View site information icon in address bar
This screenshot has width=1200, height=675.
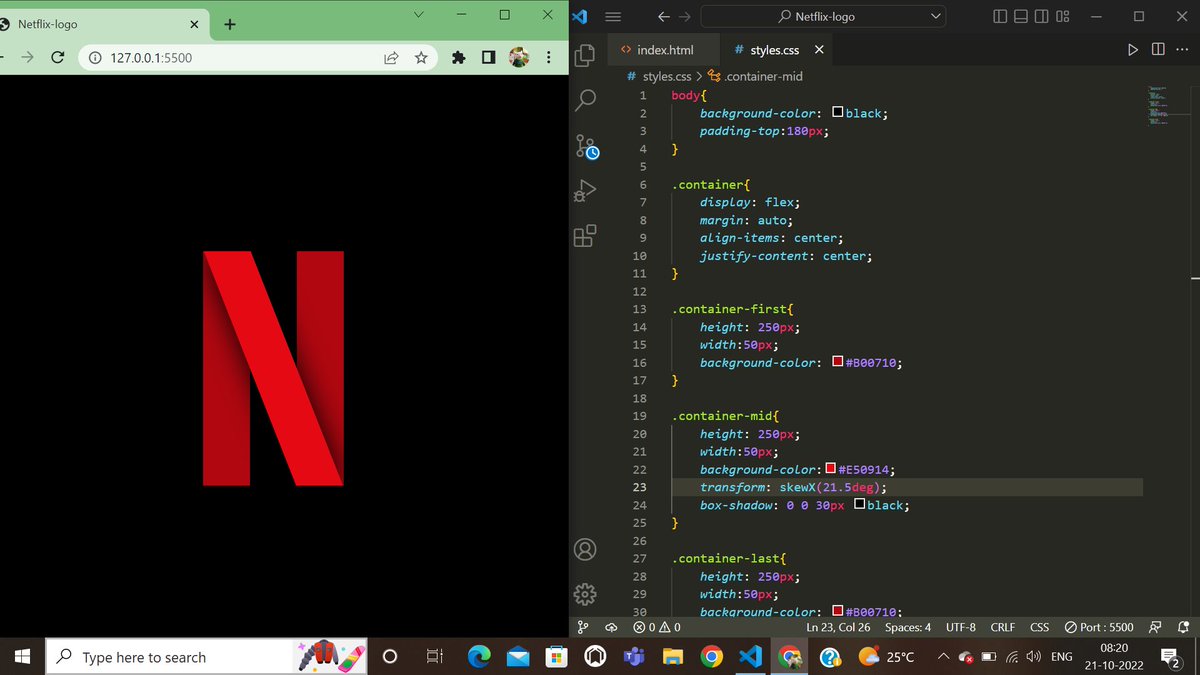(x=95, y=58)
